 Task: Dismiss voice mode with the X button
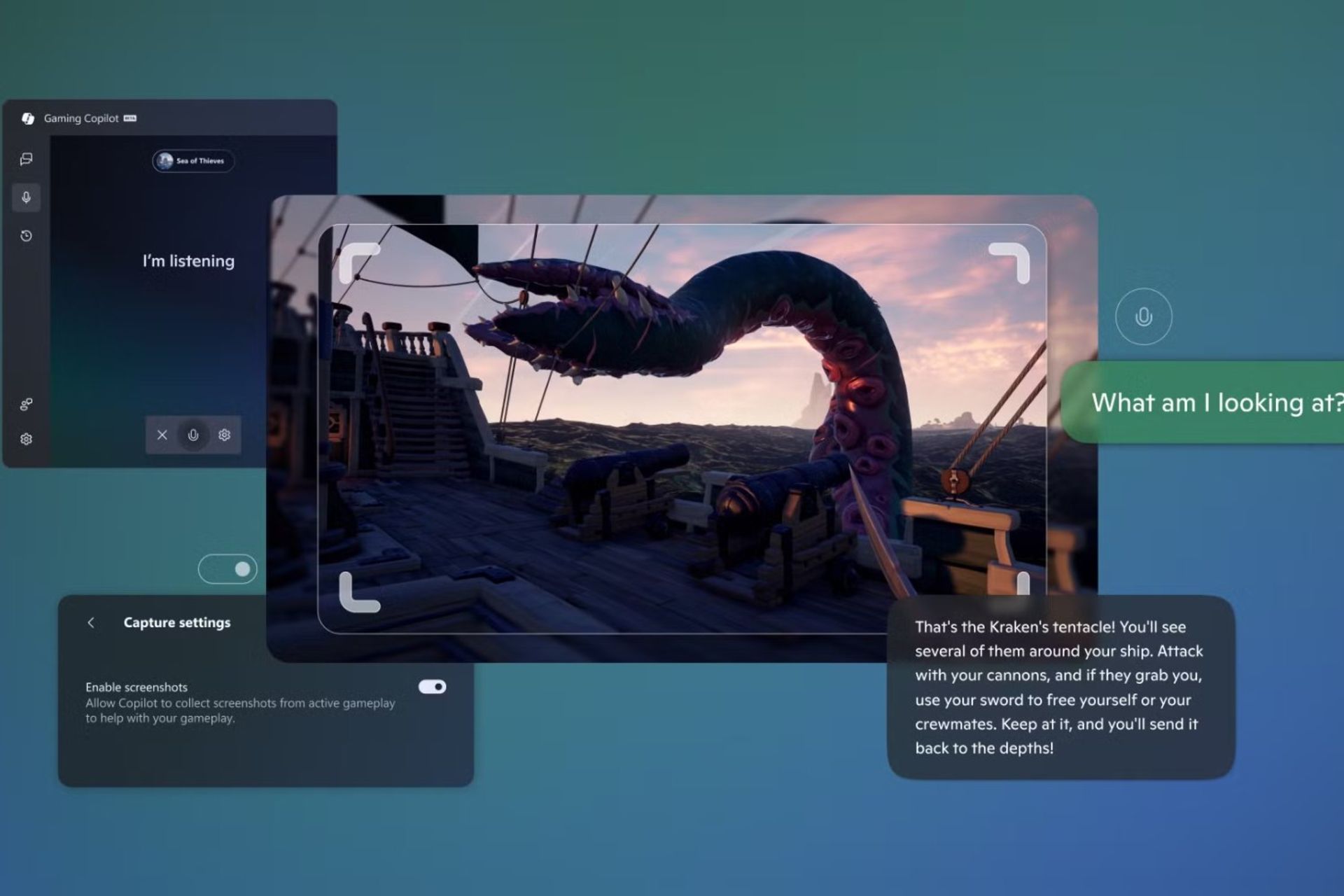pos(162,435)
